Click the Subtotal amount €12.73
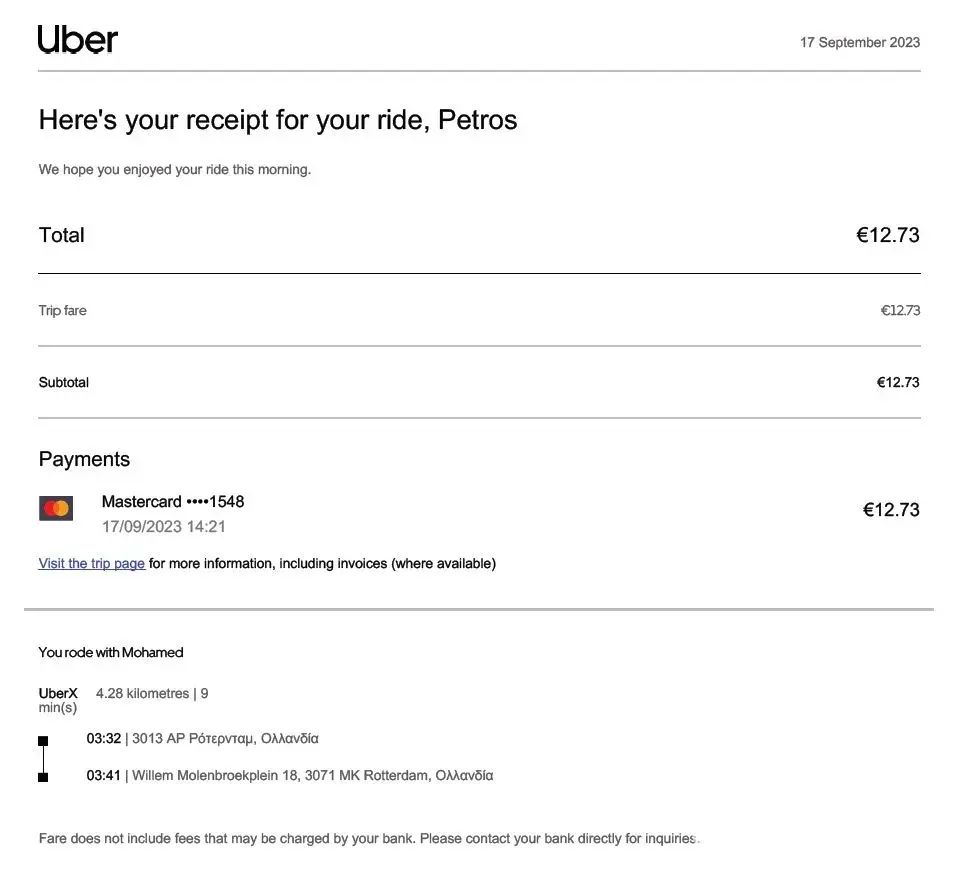 click(897, 383)
